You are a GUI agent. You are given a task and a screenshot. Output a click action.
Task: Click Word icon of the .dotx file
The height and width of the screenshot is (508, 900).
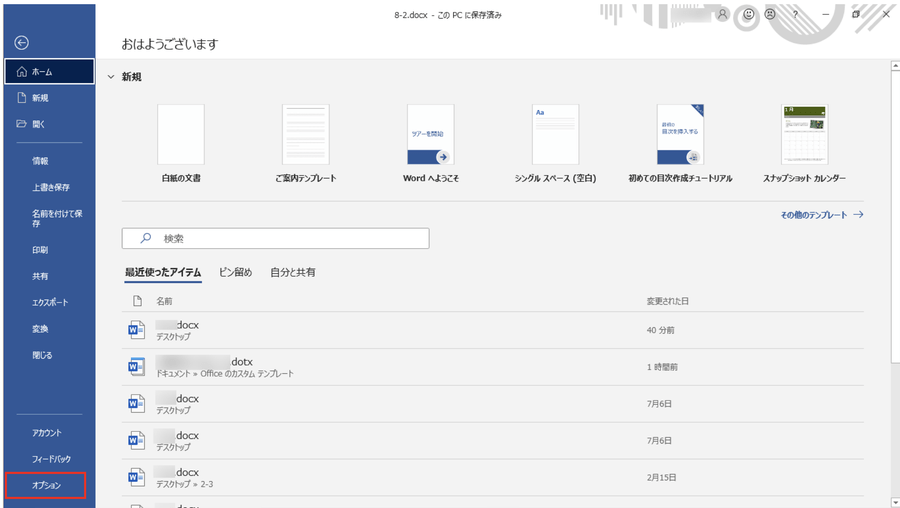pos(136,366)
